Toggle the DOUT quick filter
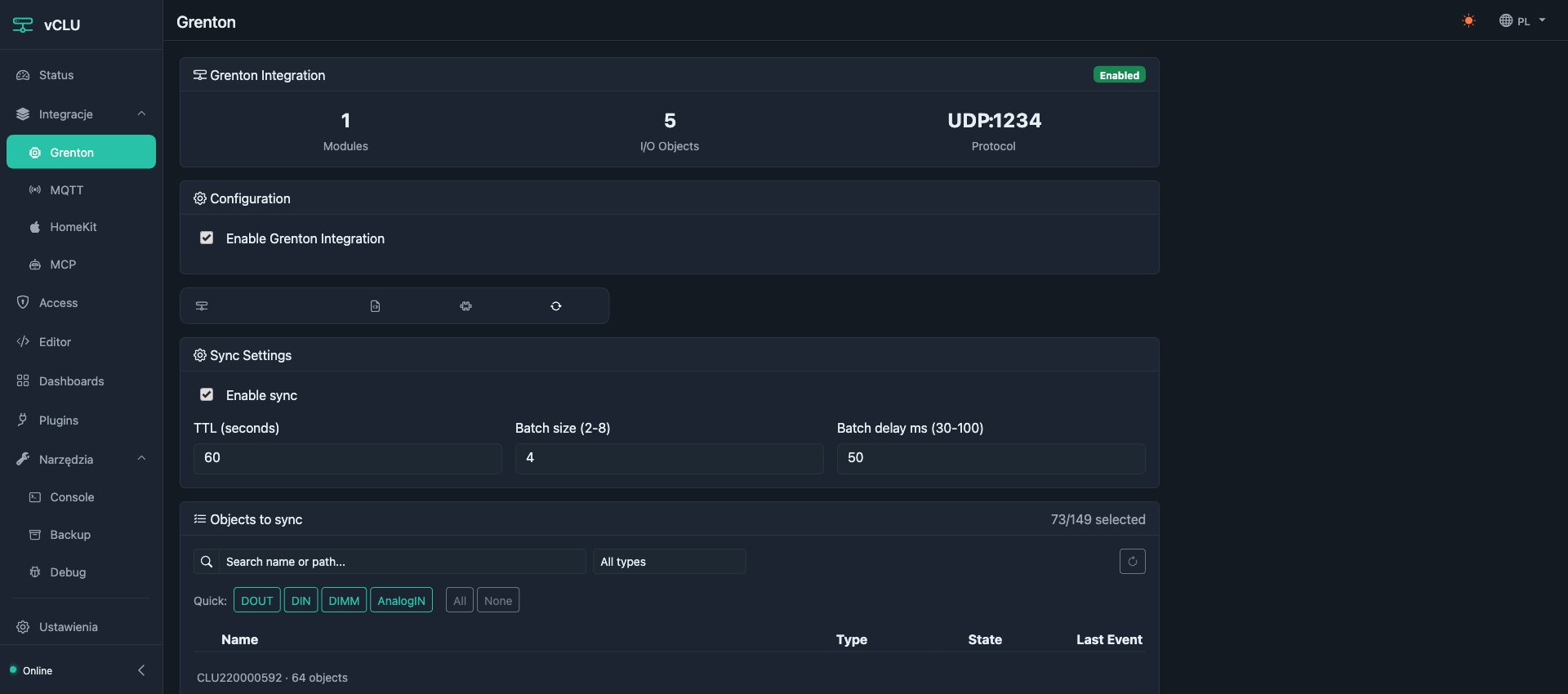 (256, 601)
